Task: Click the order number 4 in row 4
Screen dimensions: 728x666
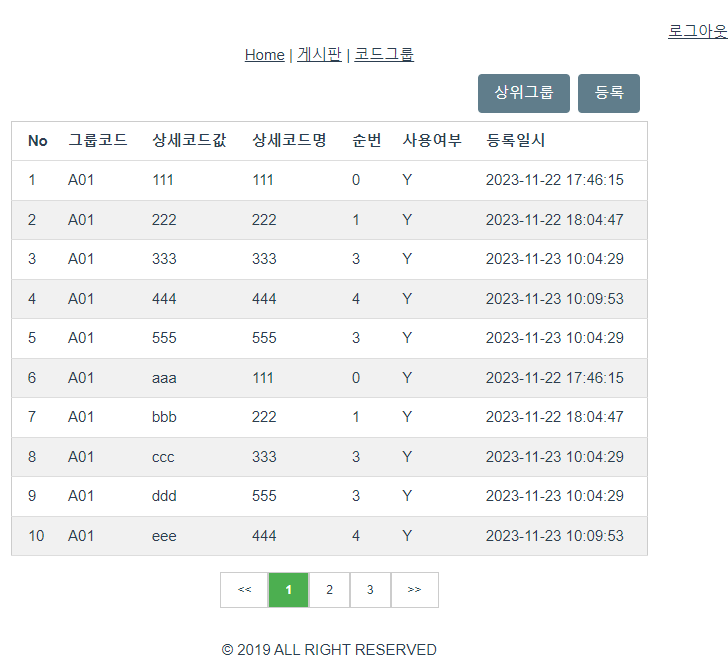Action: click(x=356, y=299)
